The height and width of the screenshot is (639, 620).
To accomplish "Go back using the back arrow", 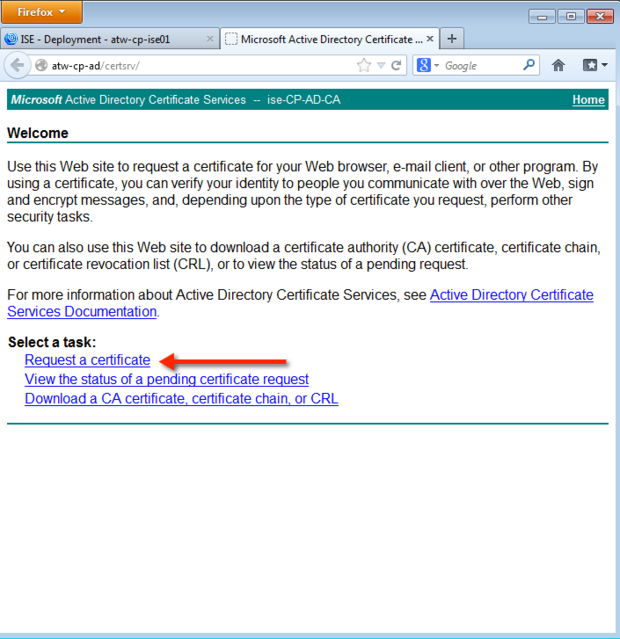I will tap(17, 65).
